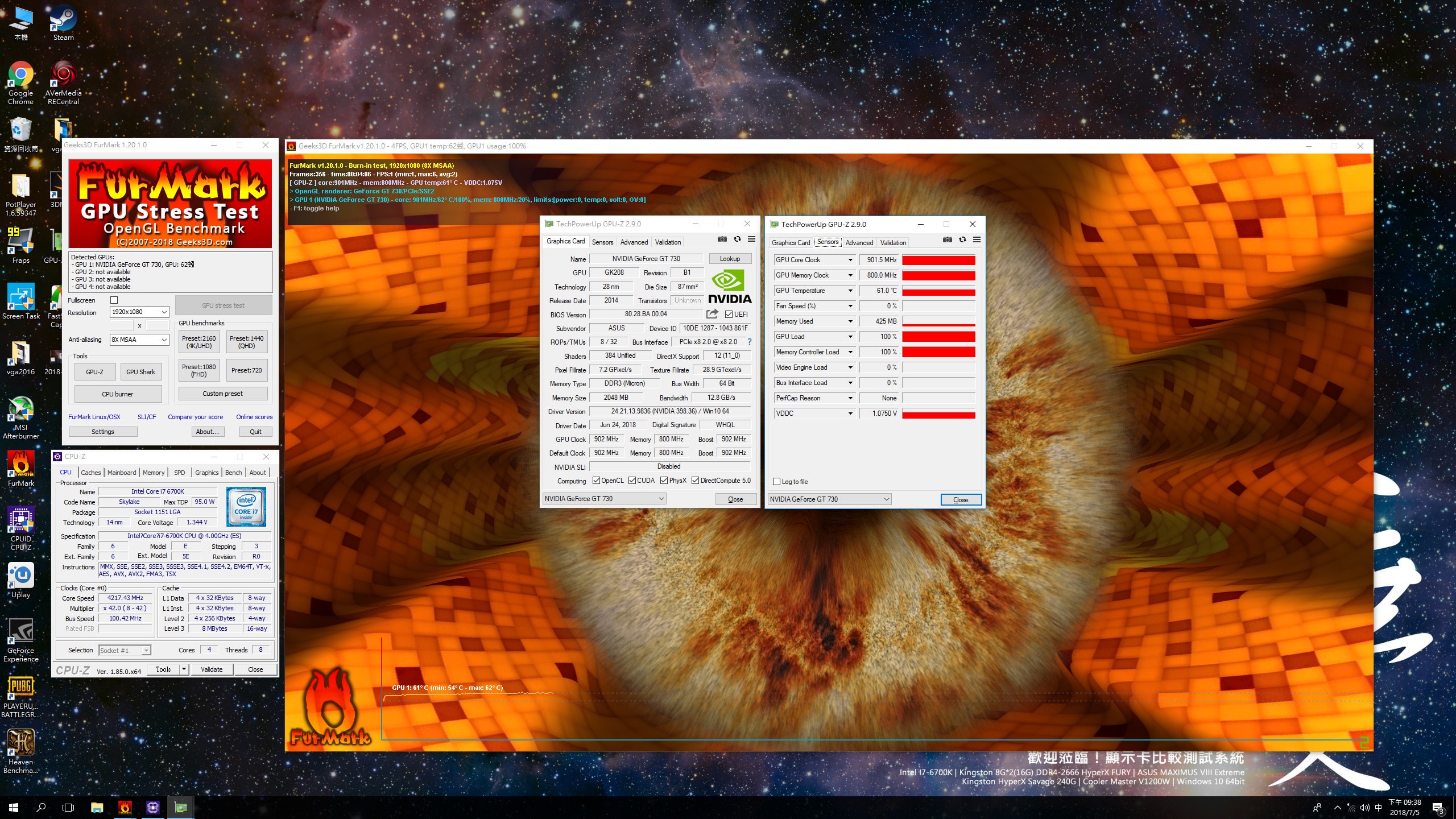Switch to the Caches tab in CPU-Z
This screenshot has width=1456, height=819.
91,473
